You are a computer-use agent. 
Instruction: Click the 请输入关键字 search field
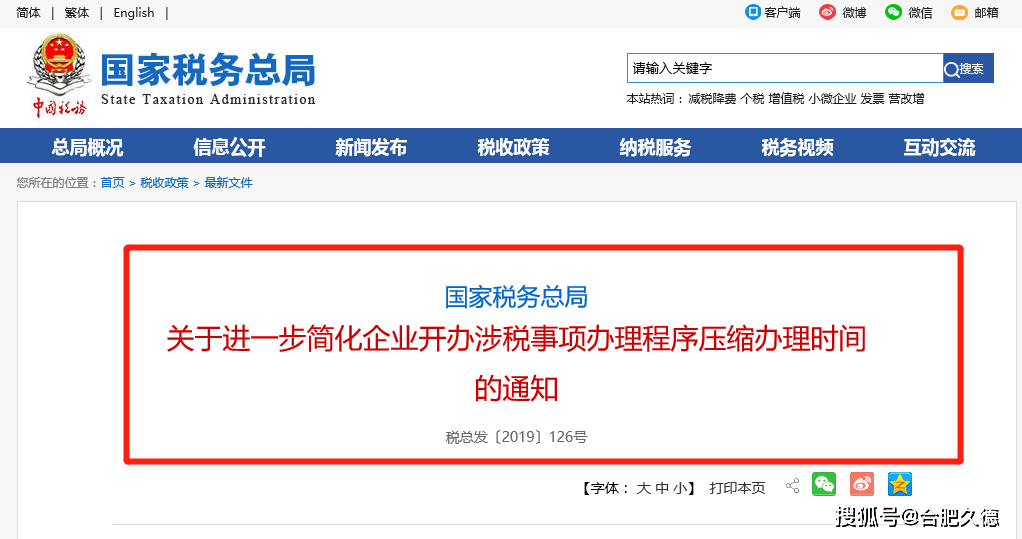pos(785,68)
